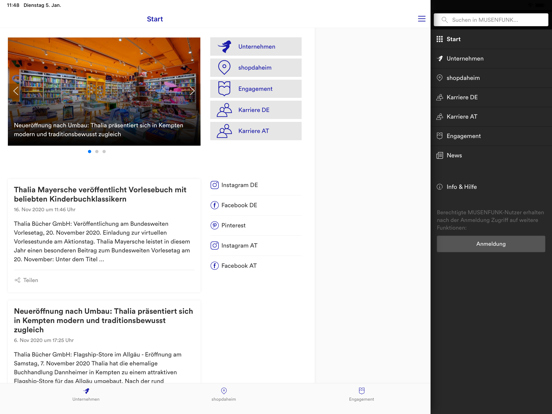Click the Start page title
The height and width of the screenshot is (414, 552).
click(x=155, y=19)
